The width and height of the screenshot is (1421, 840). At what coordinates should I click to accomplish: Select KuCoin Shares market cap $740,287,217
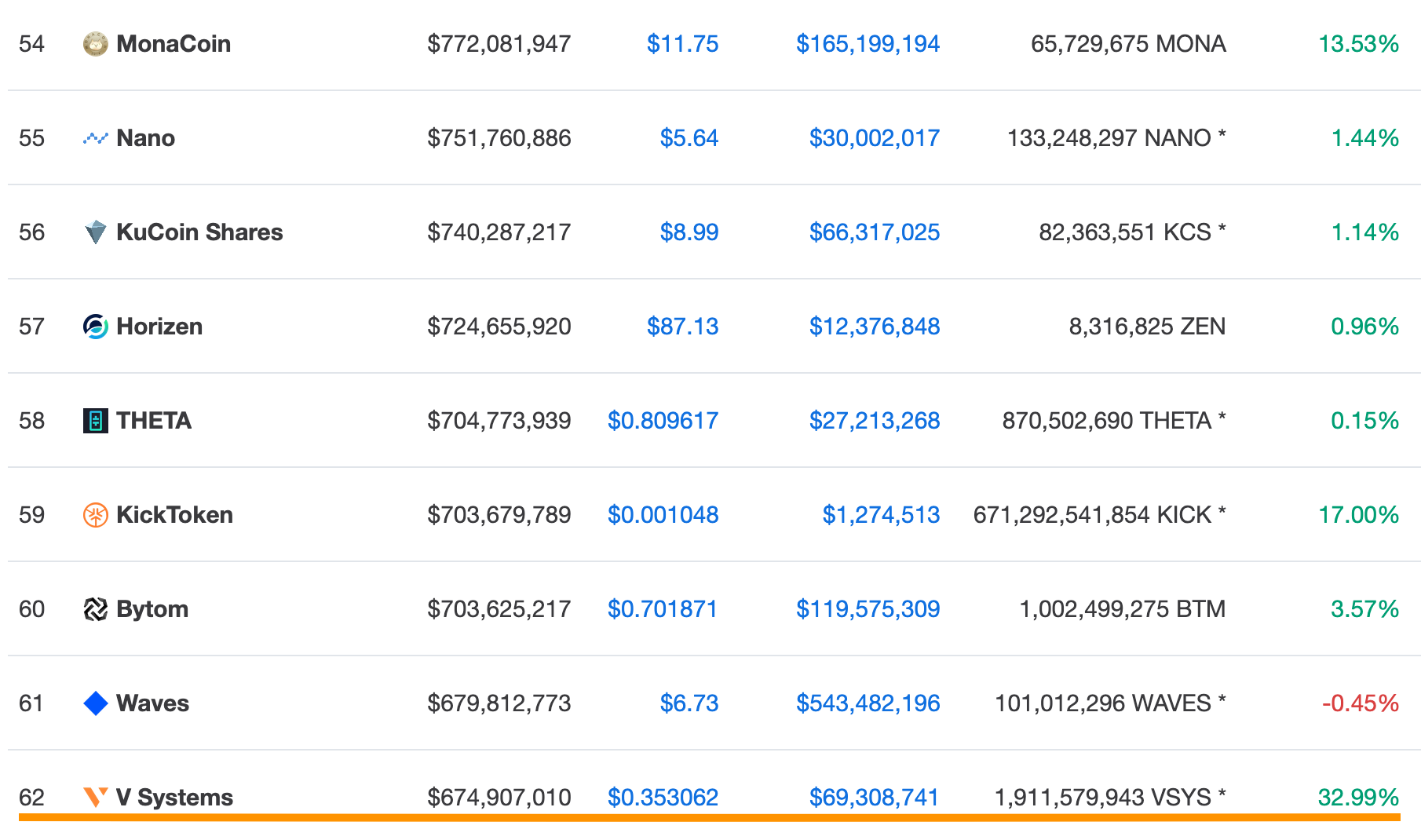499,232
